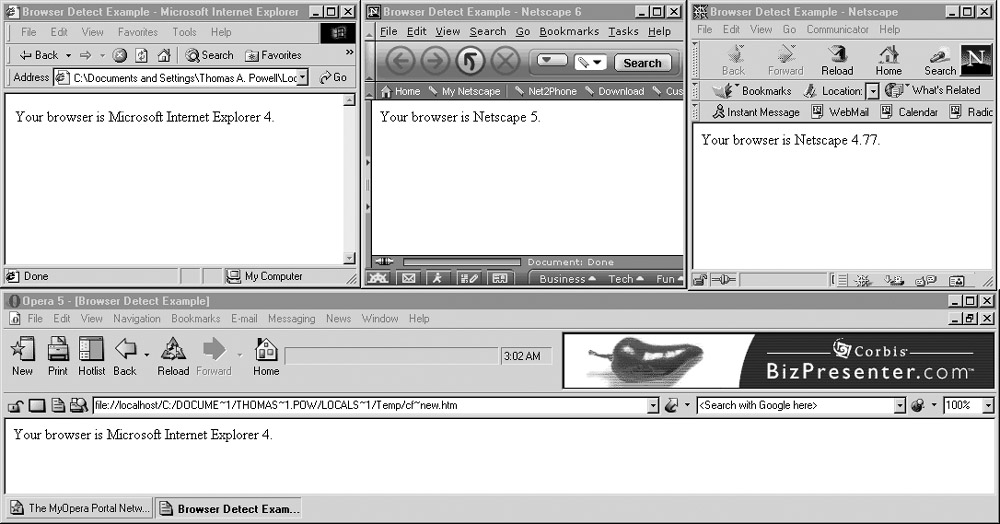Open the Tasks menu in Netscape 6
This screenshot has width=1000, height=524.
[x=623, y=31]
